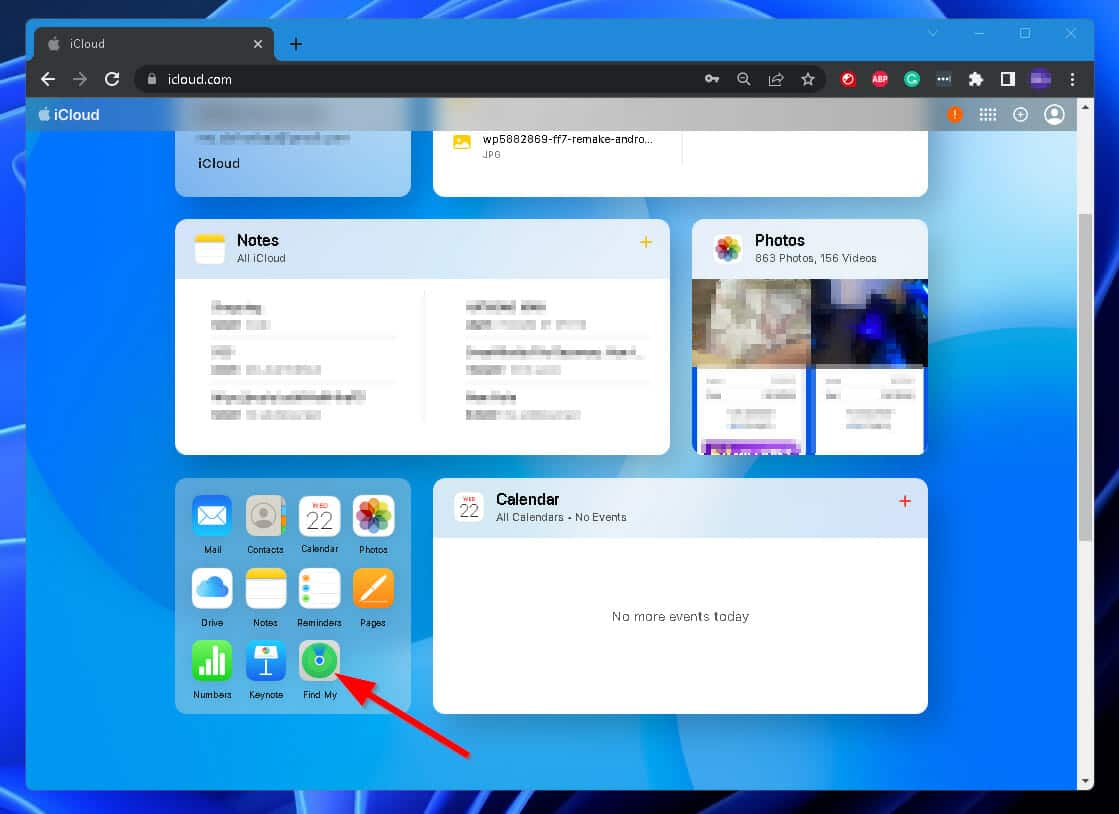The width and height of the screenshot is (1119, 814).
Task: Go back with browser back arrow
Action: [48, 79]
